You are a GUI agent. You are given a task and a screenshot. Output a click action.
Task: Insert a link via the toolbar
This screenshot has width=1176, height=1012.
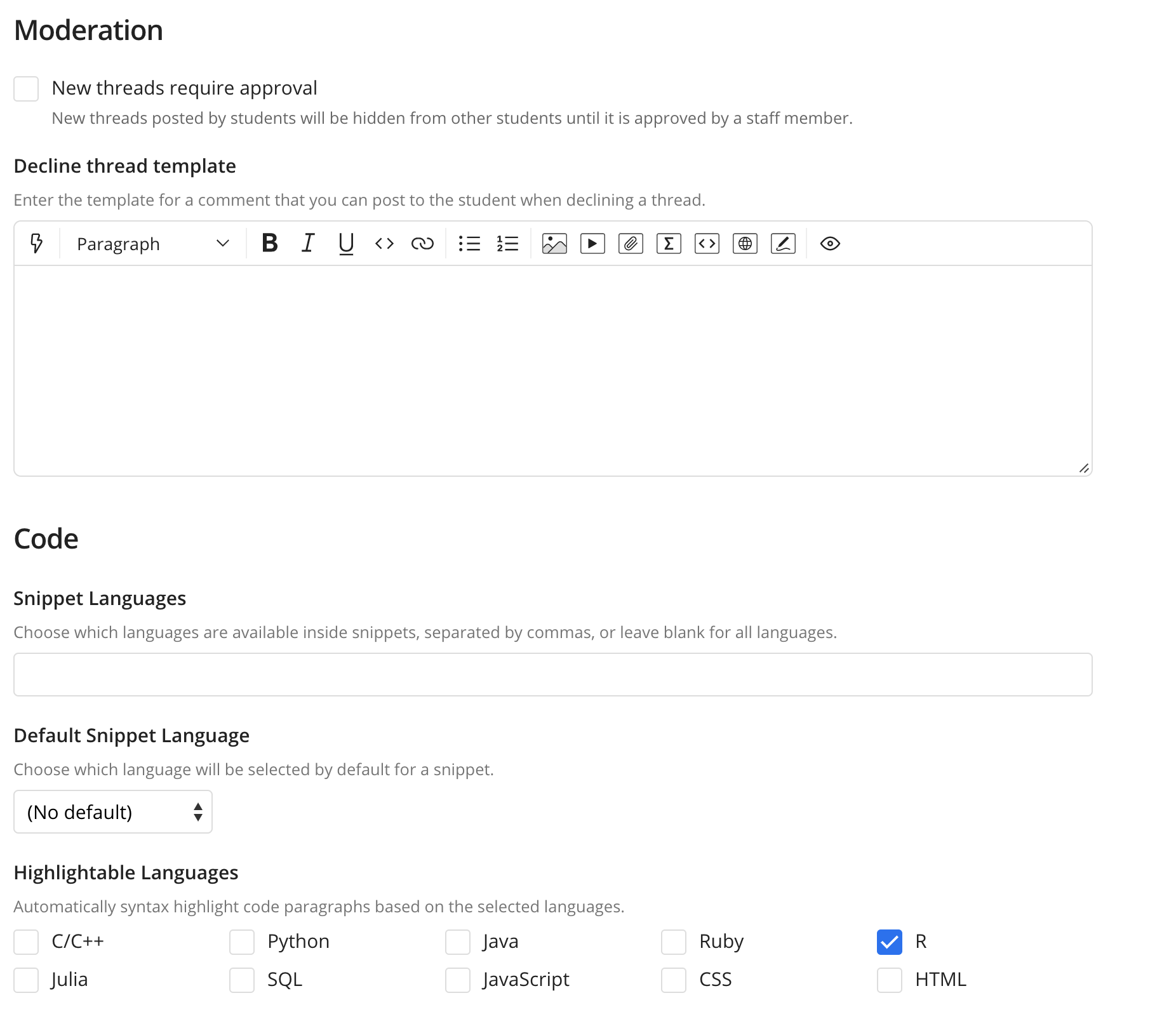pos(422,244)
